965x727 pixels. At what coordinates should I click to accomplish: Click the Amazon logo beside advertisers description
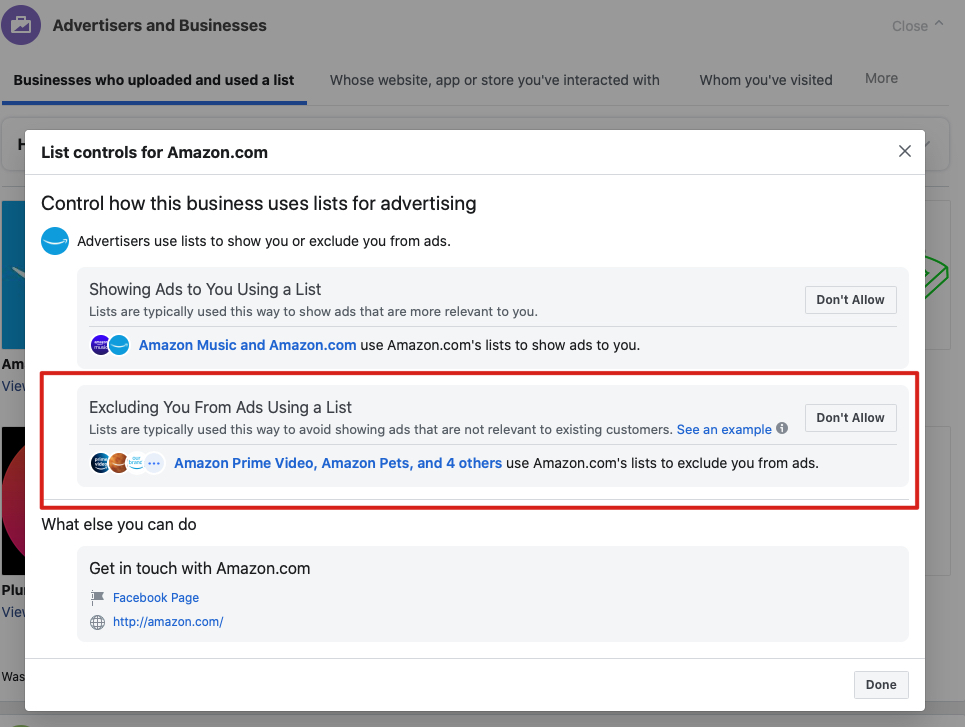point(55,241)
